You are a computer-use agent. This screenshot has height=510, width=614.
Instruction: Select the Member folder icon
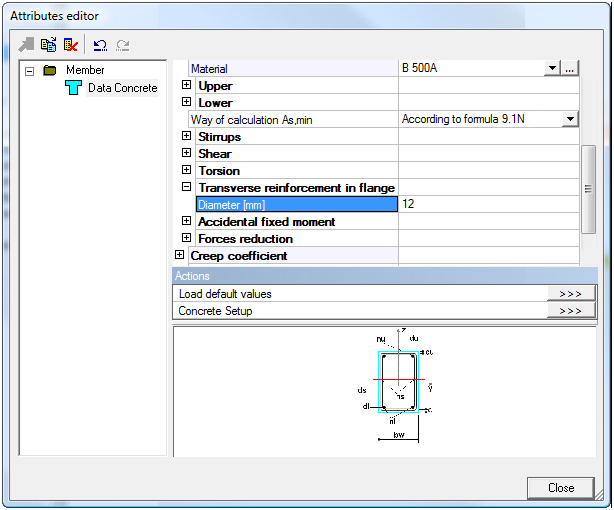(x=50, y=70)
